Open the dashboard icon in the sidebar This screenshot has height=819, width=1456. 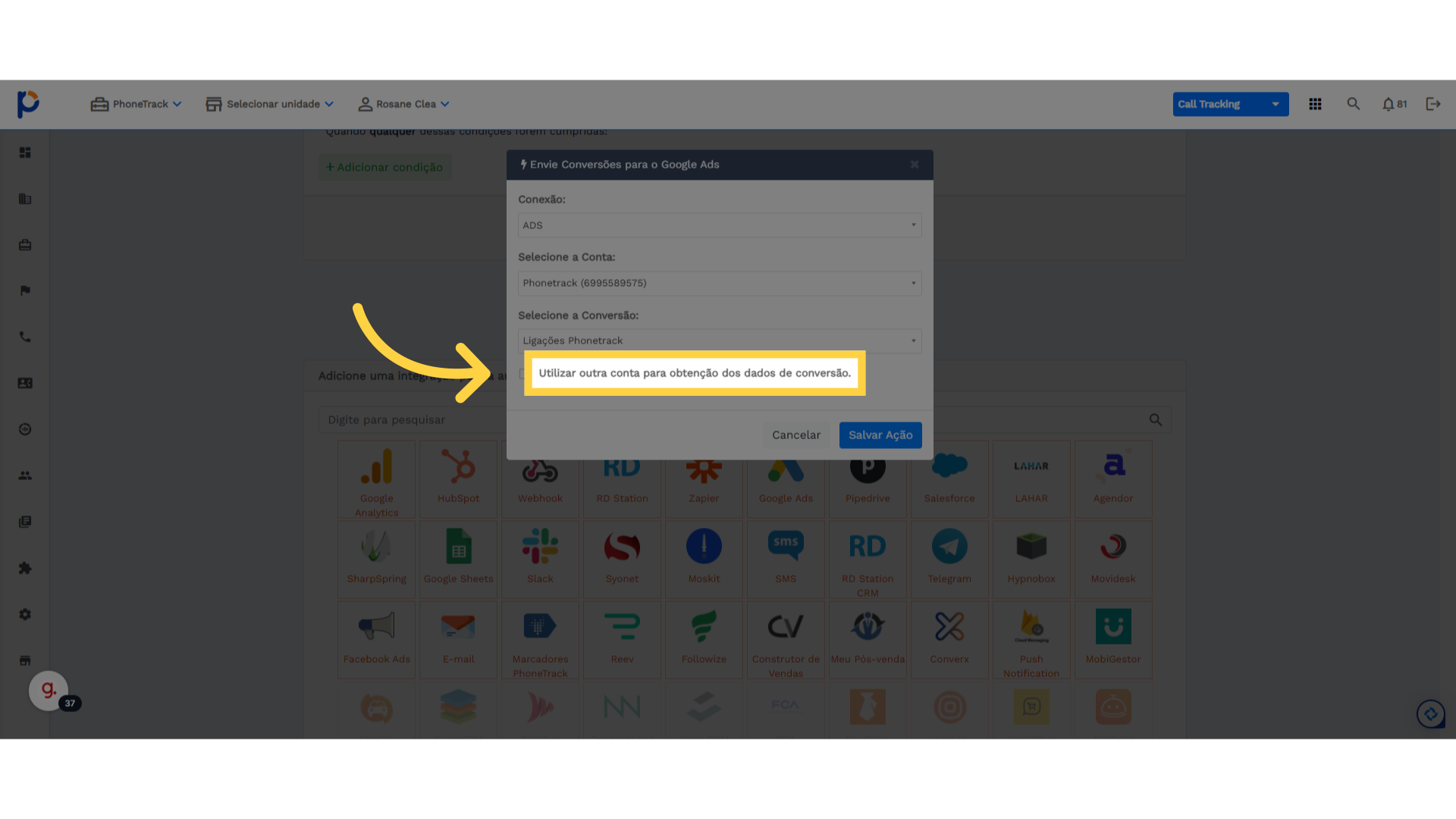pyautogui.click(x=25, y=152)
